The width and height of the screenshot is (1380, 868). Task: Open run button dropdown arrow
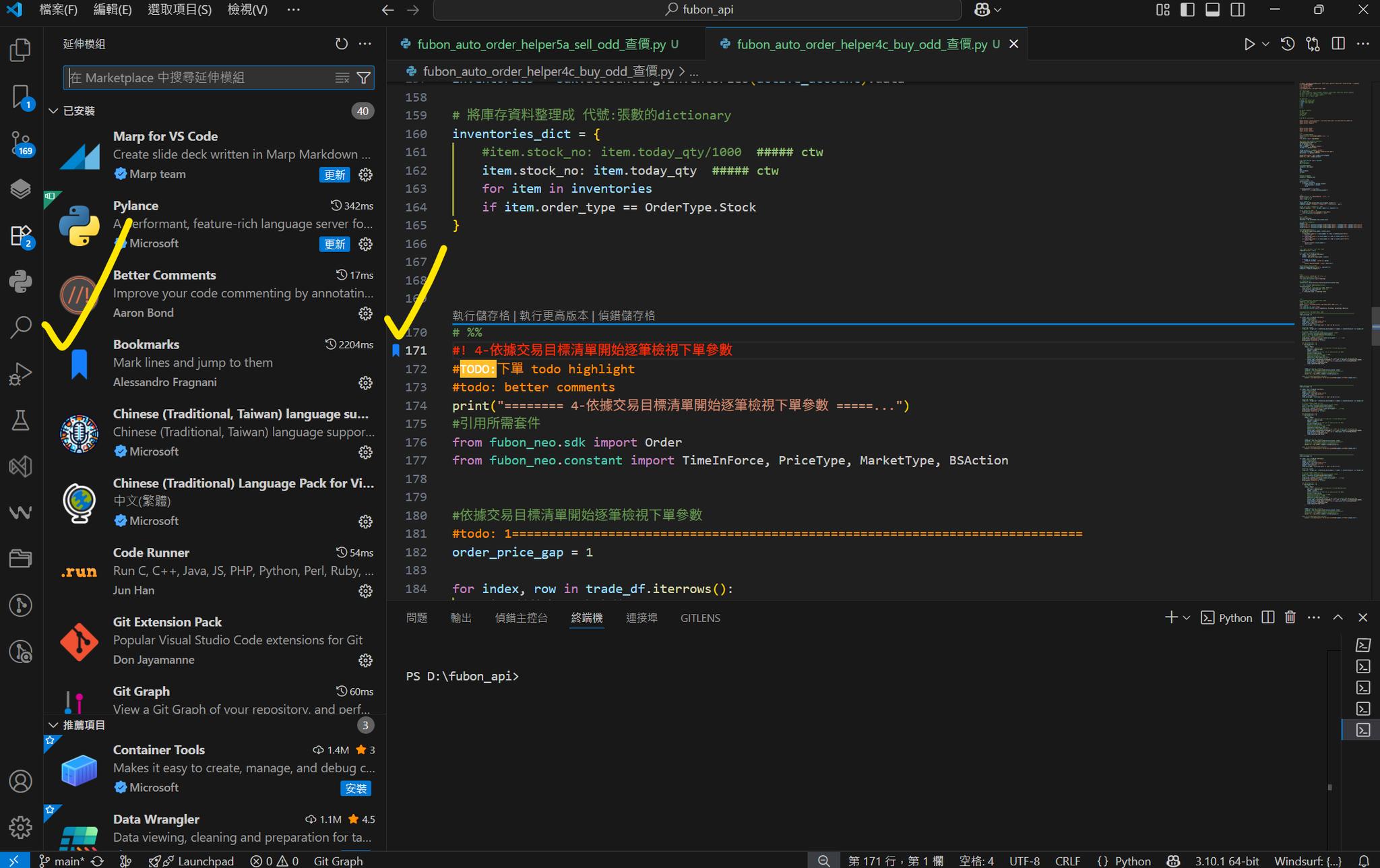(x=1265, y=44)
